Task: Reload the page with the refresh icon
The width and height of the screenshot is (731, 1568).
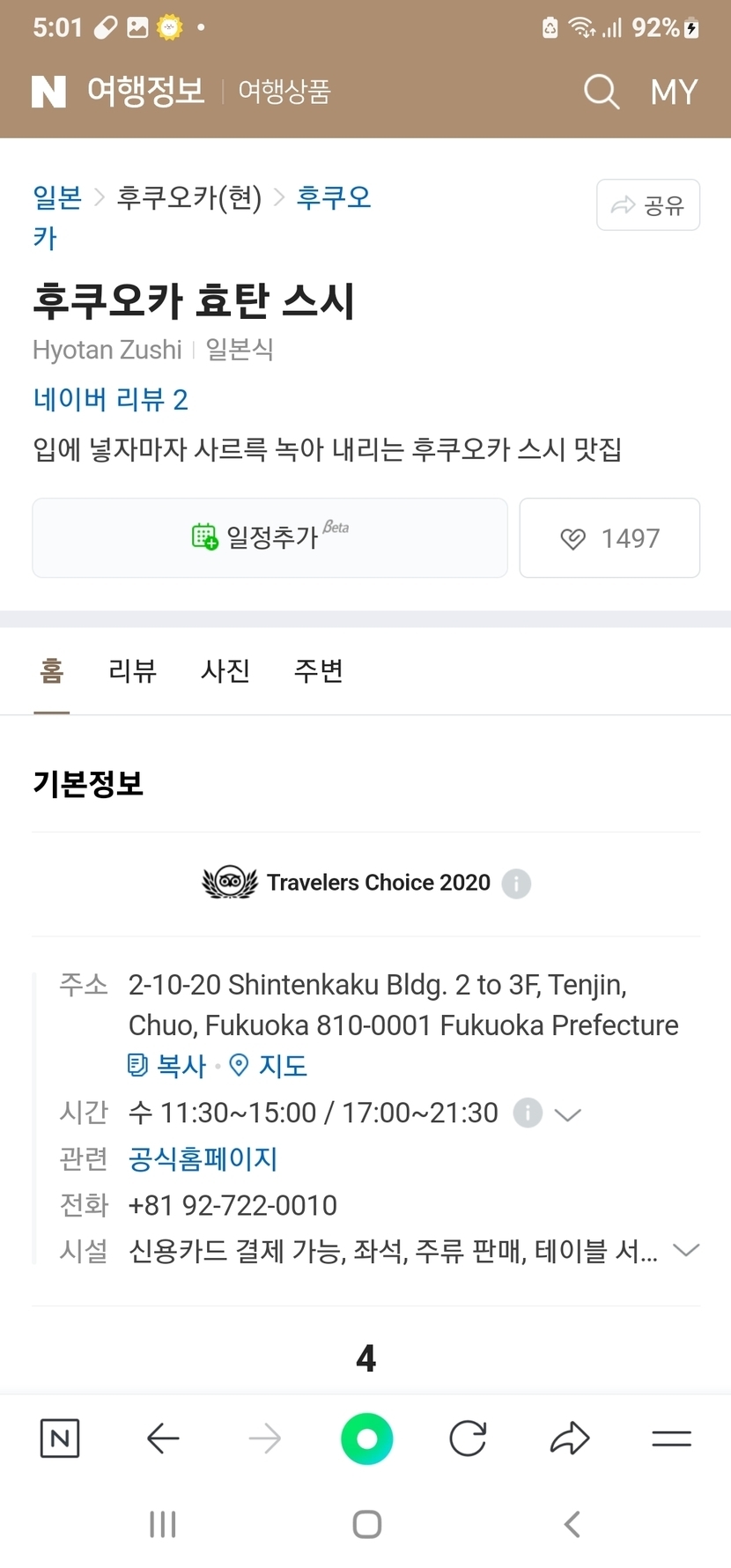Action: [x=468, y=1439]
